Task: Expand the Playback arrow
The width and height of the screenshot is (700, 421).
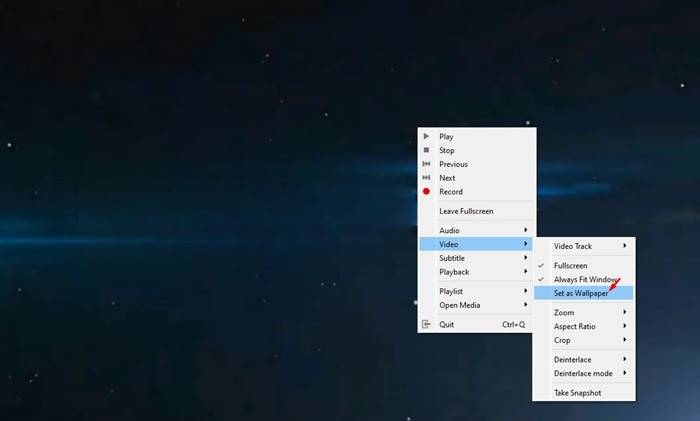Action: tap(526, 271)
